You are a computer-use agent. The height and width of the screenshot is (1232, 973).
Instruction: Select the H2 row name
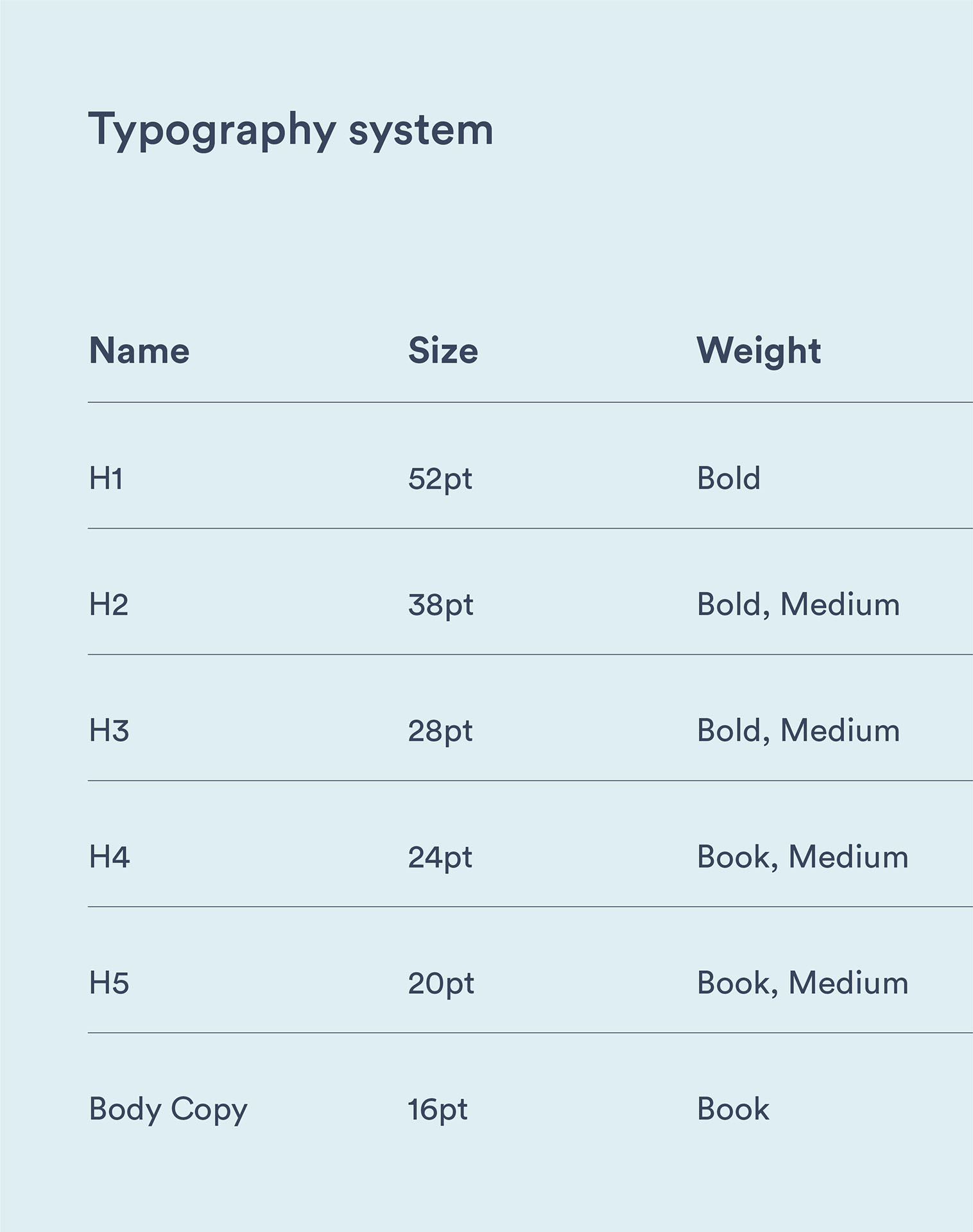coord(108,605)
